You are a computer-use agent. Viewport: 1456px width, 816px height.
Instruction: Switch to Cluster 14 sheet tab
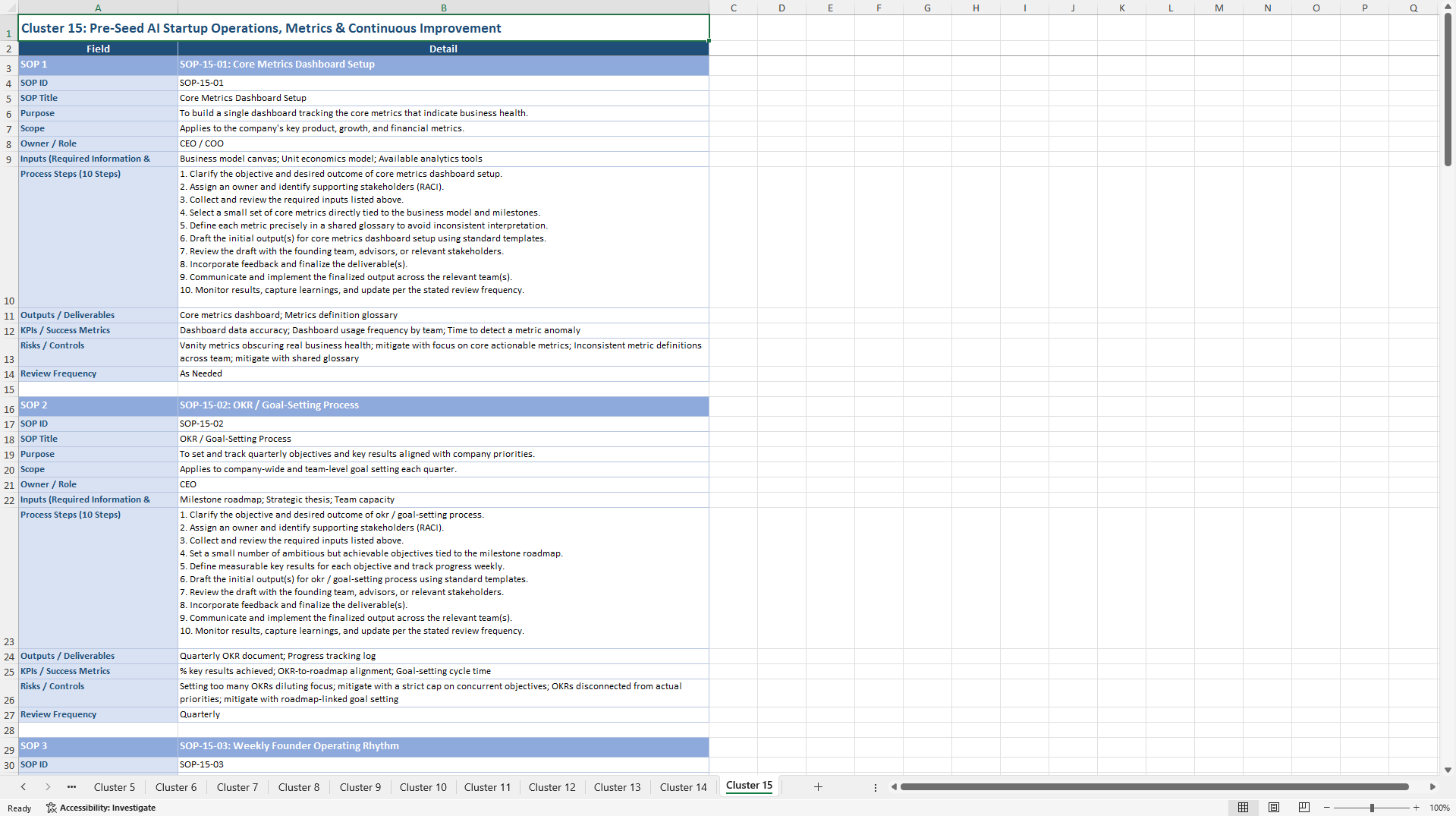tap(684, 787)
